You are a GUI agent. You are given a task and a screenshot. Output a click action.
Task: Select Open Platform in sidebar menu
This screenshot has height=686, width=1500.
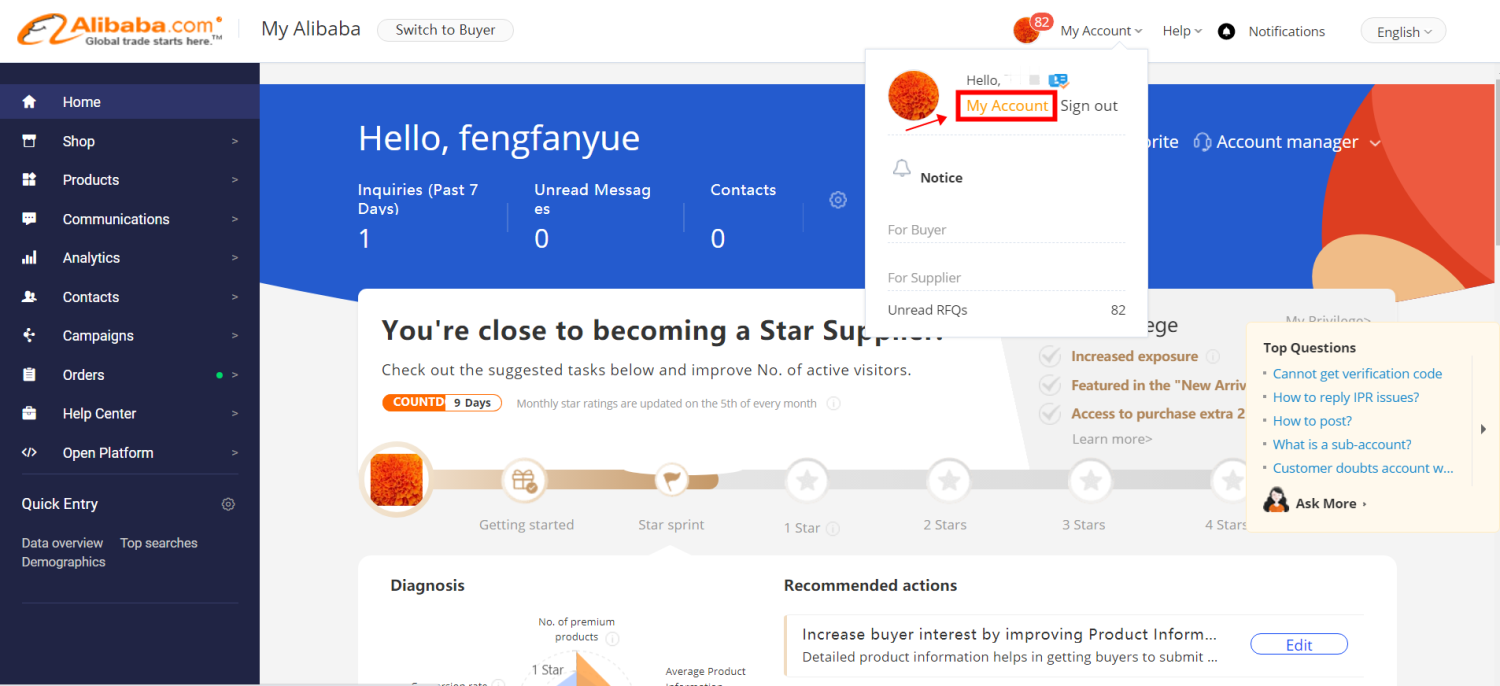(130, 452)
